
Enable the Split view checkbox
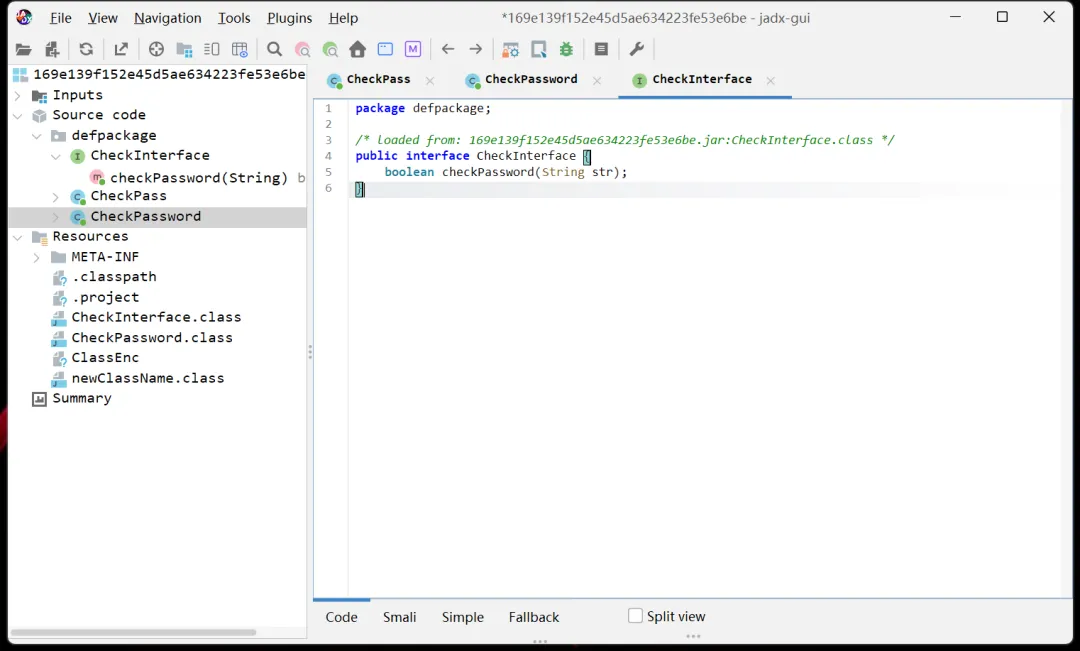pos(635,616)
